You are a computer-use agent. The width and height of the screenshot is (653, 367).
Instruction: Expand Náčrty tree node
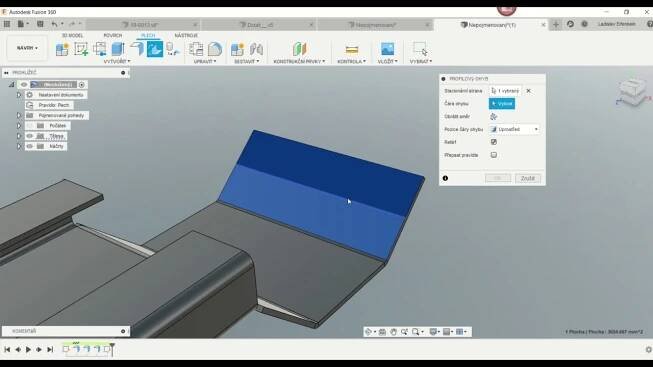pos(19,146)
